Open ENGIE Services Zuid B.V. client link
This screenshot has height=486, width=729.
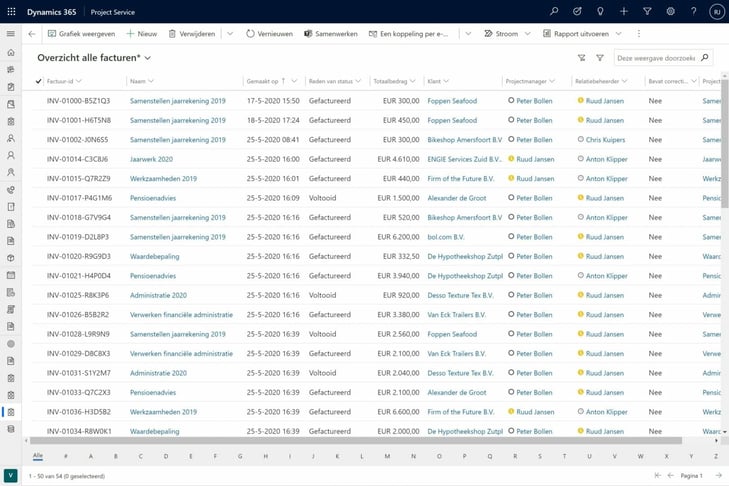coord(464,159)
